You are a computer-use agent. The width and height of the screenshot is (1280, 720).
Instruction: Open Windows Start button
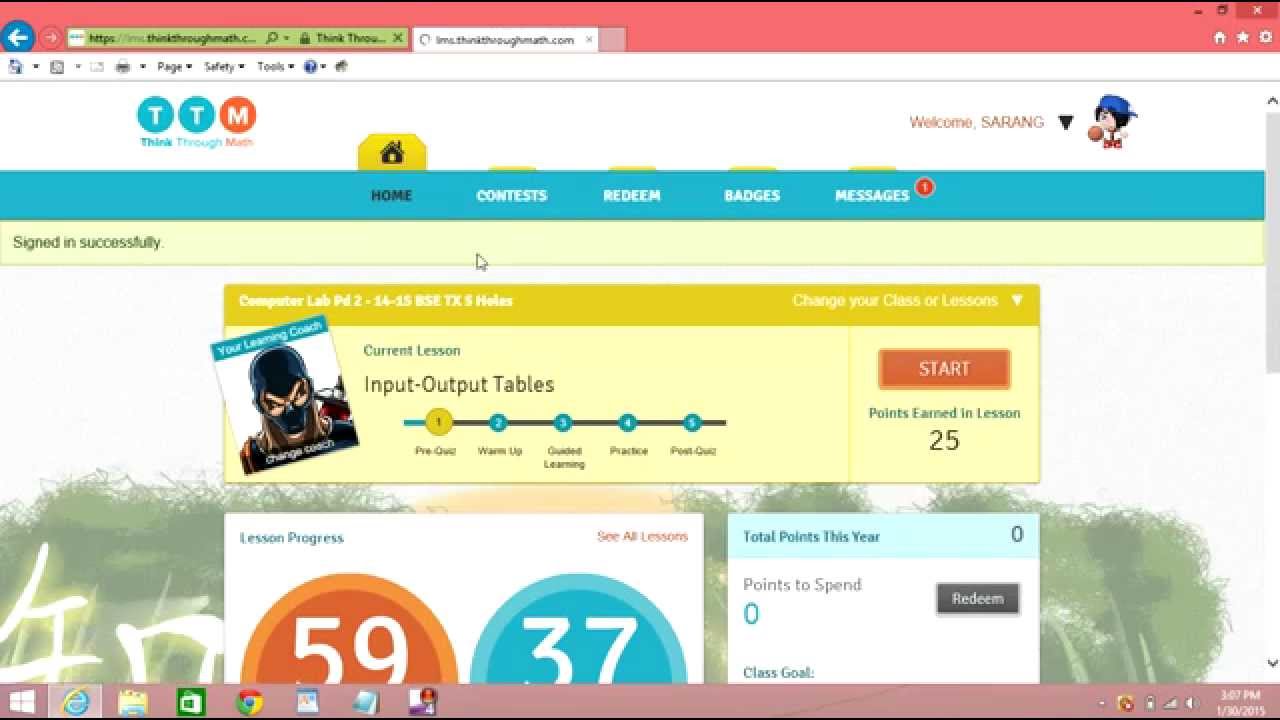click(22, 702)
